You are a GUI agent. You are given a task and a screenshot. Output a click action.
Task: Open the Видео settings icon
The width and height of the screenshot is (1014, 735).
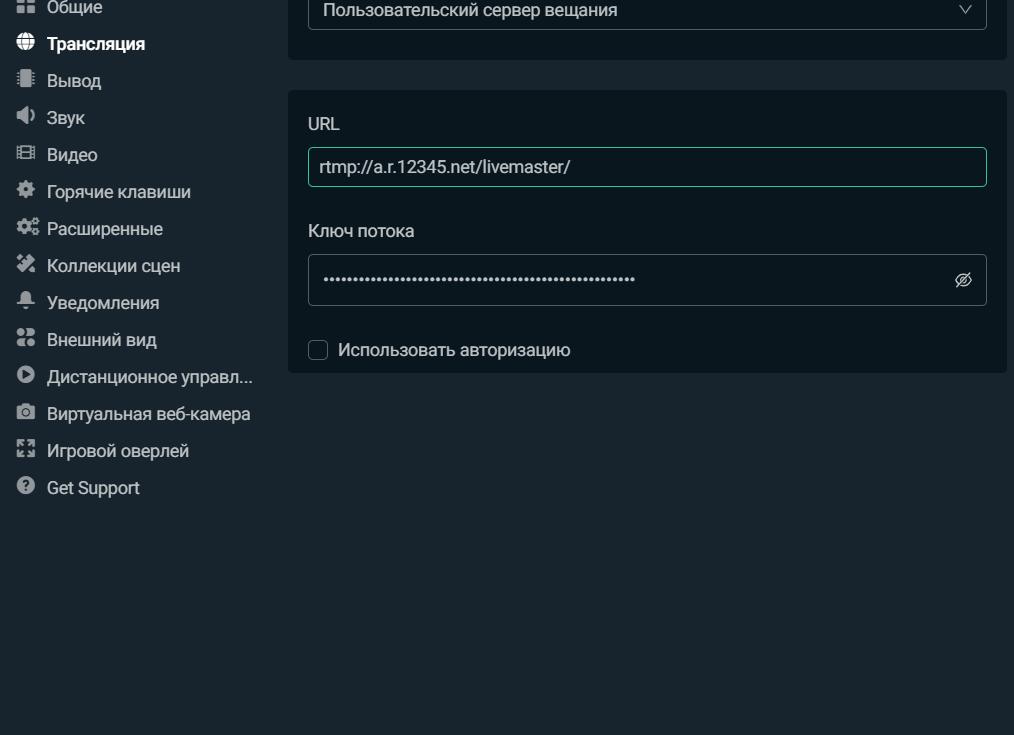(x=26, y=154)
